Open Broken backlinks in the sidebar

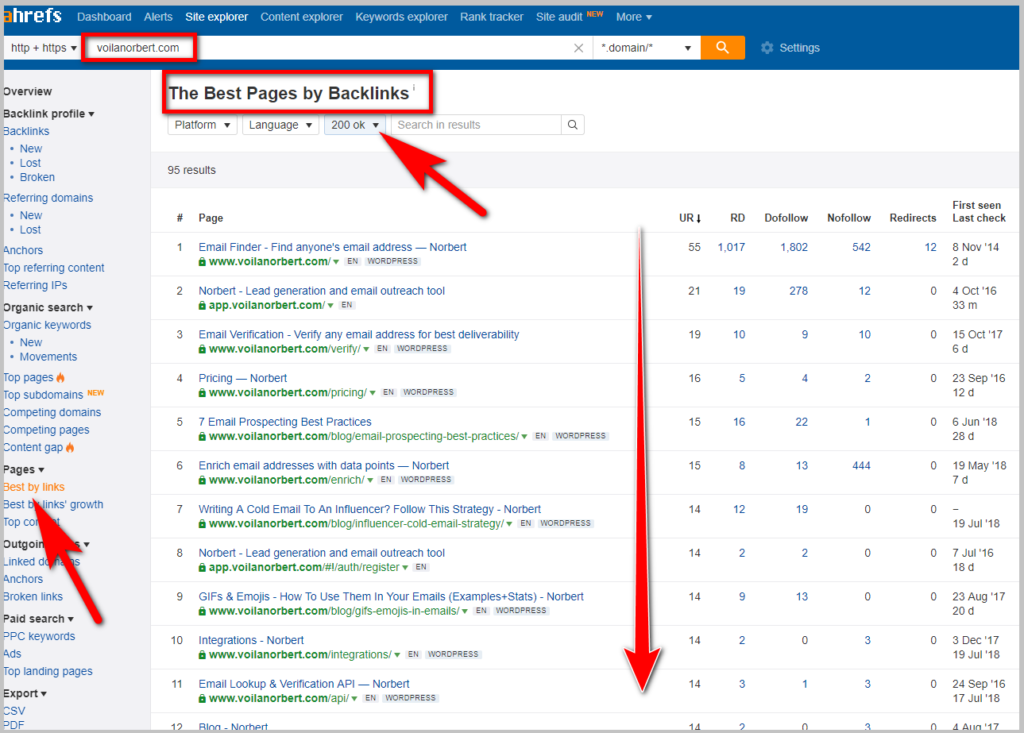(37, 177)
